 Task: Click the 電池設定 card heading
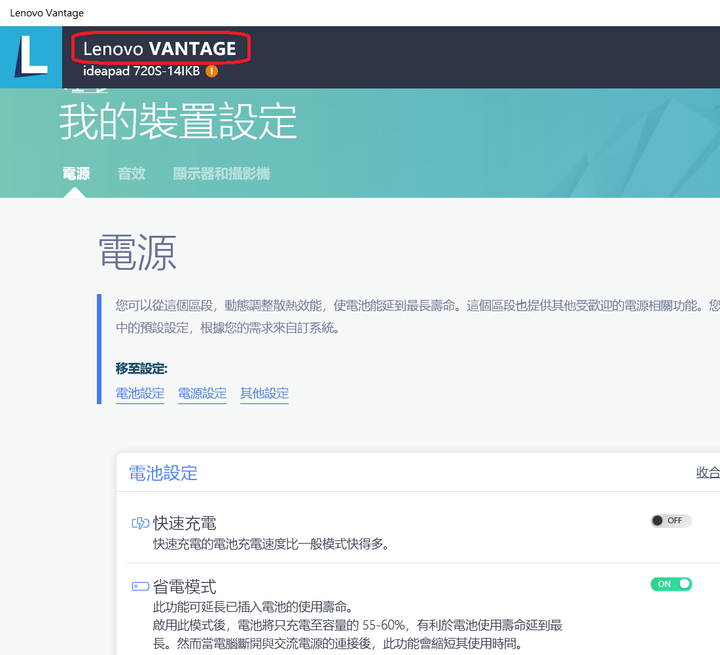[x=163, y=473]
